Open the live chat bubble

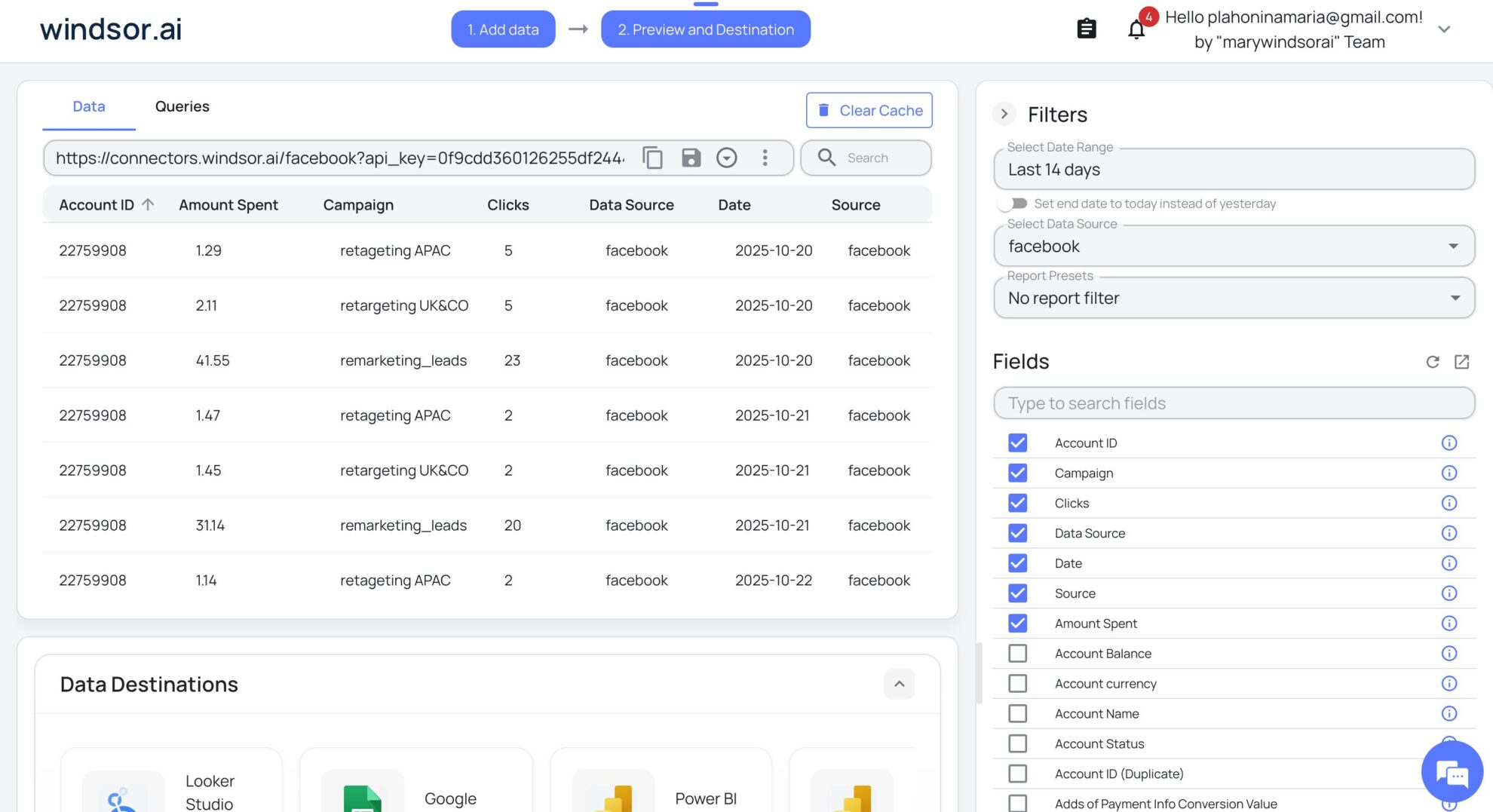[x=1452, y=771]
